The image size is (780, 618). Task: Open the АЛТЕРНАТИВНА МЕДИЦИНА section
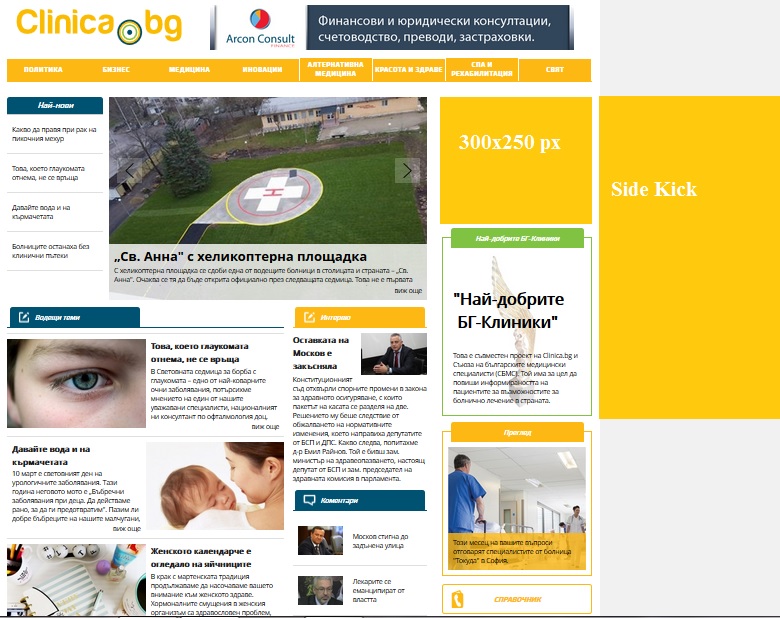[335, 69]
